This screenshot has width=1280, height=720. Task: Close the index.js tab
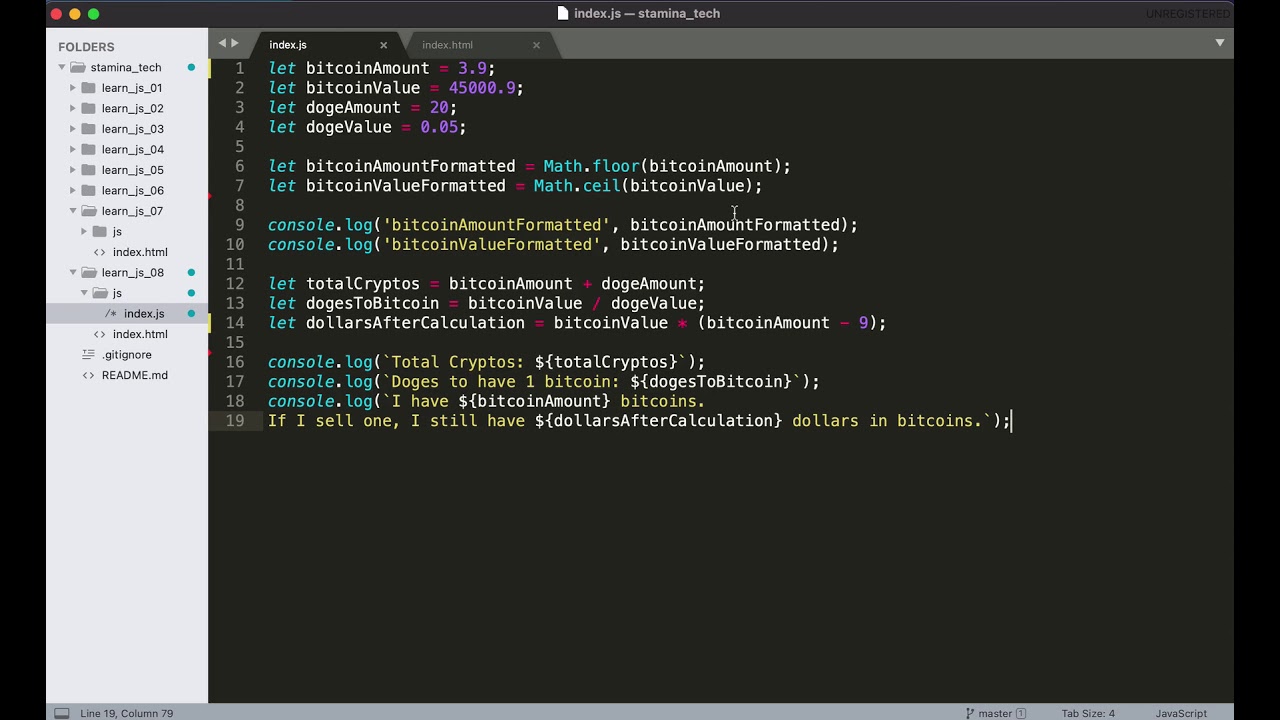(383, 45)
